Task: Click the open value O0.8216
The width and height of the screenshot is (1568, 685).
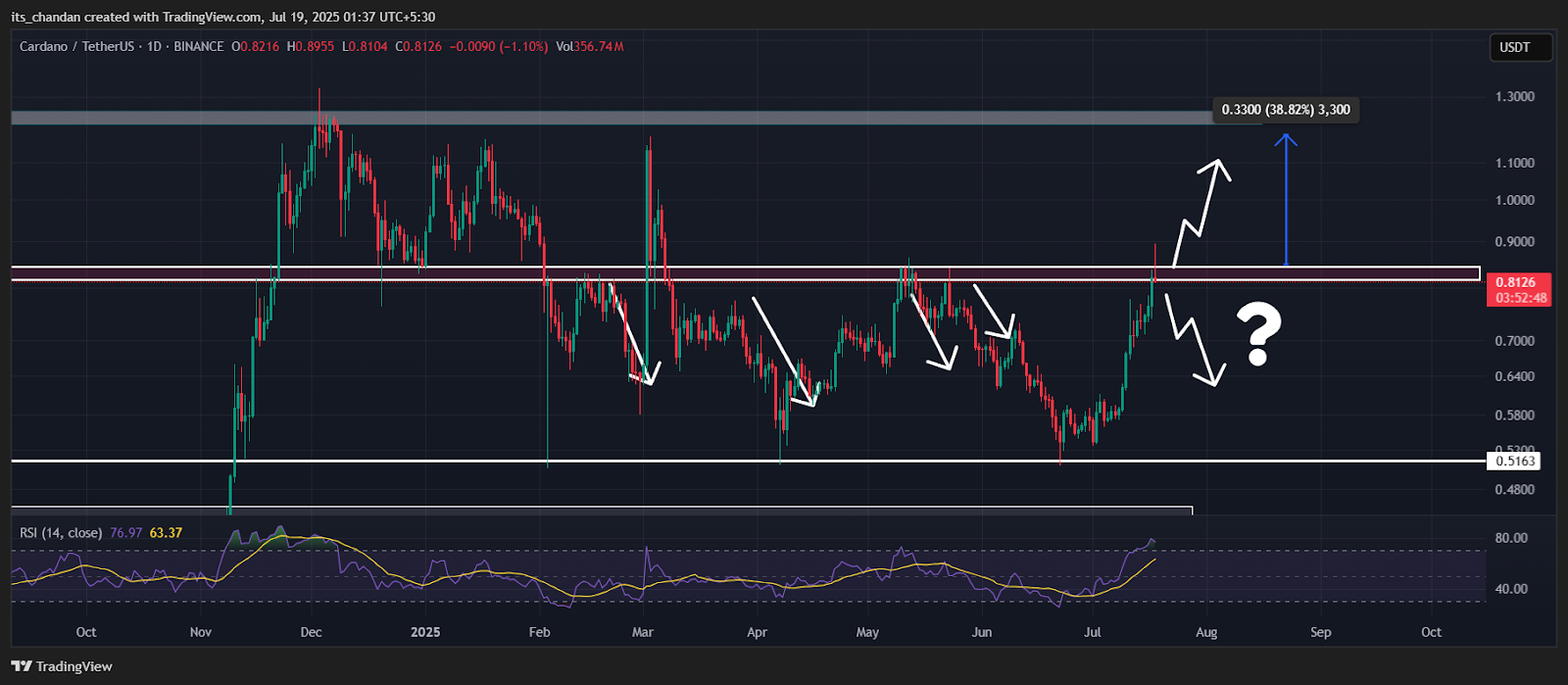Action: coord(256,46)
